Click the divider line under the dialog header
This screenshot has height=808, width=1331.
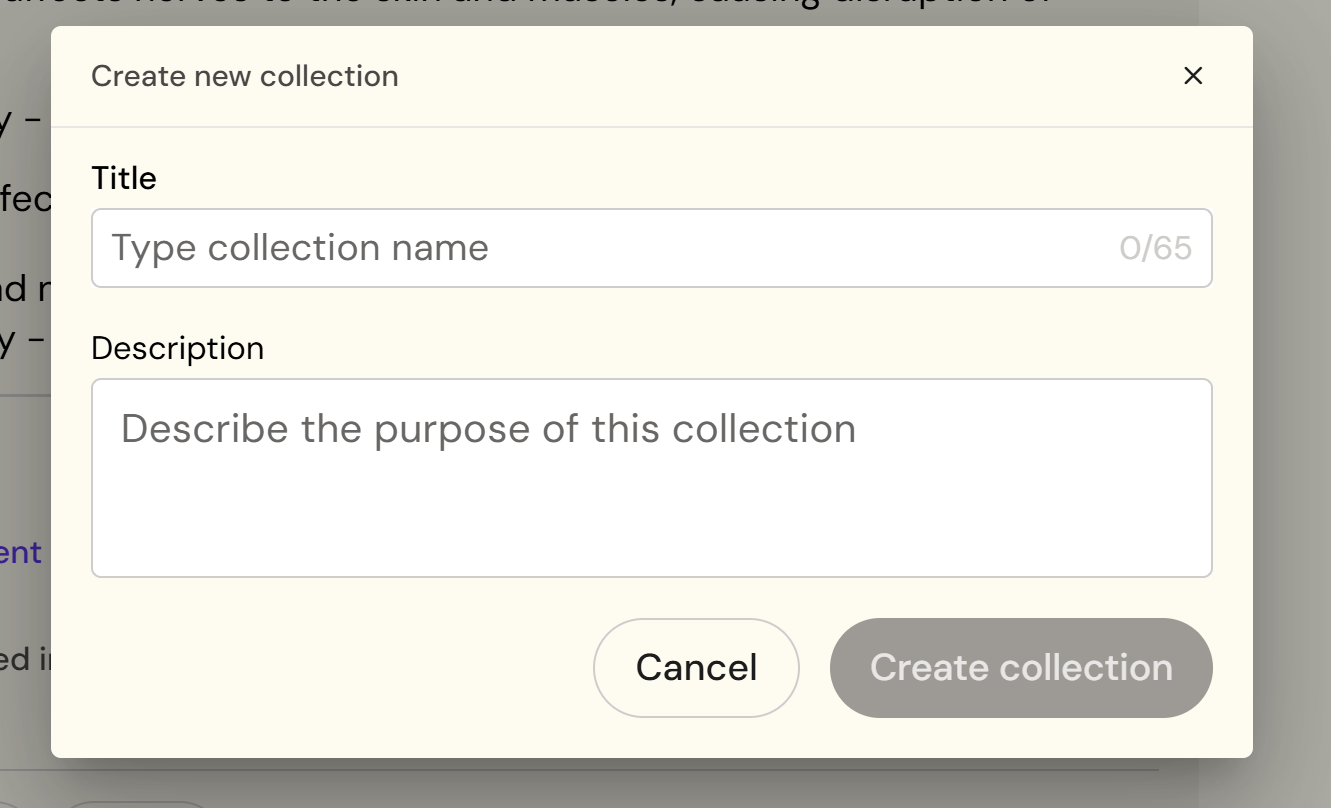pos(650,127)
